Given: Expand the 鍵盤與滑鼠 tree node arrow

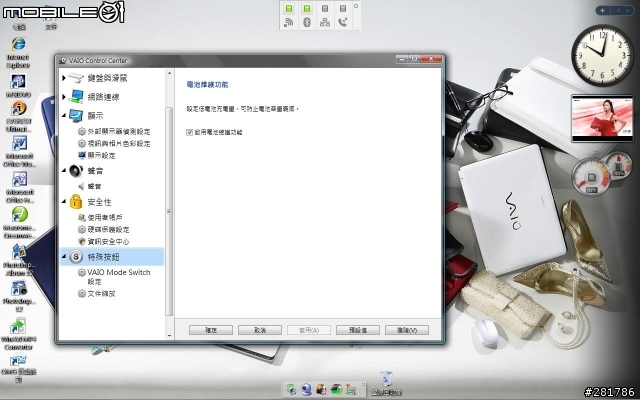Looking at the screenshot, I should pos(64,78).
